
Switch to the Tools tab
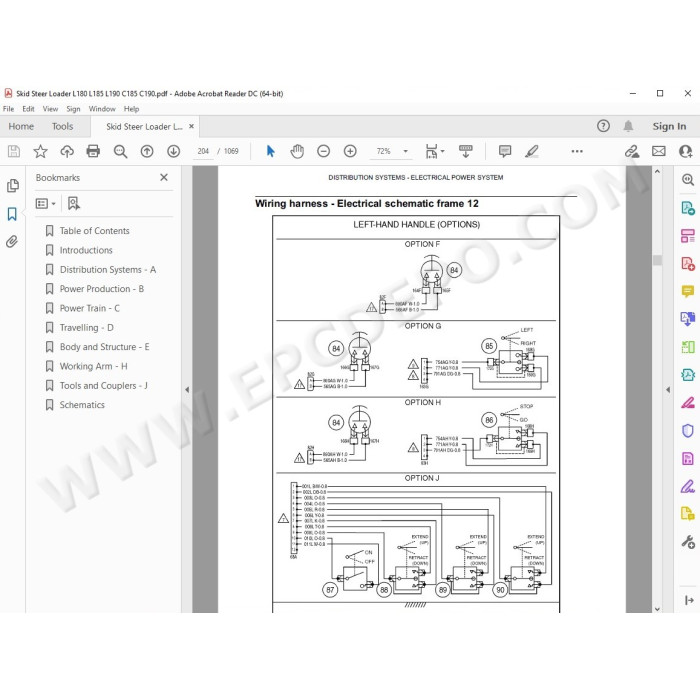(x=62, y=126)
